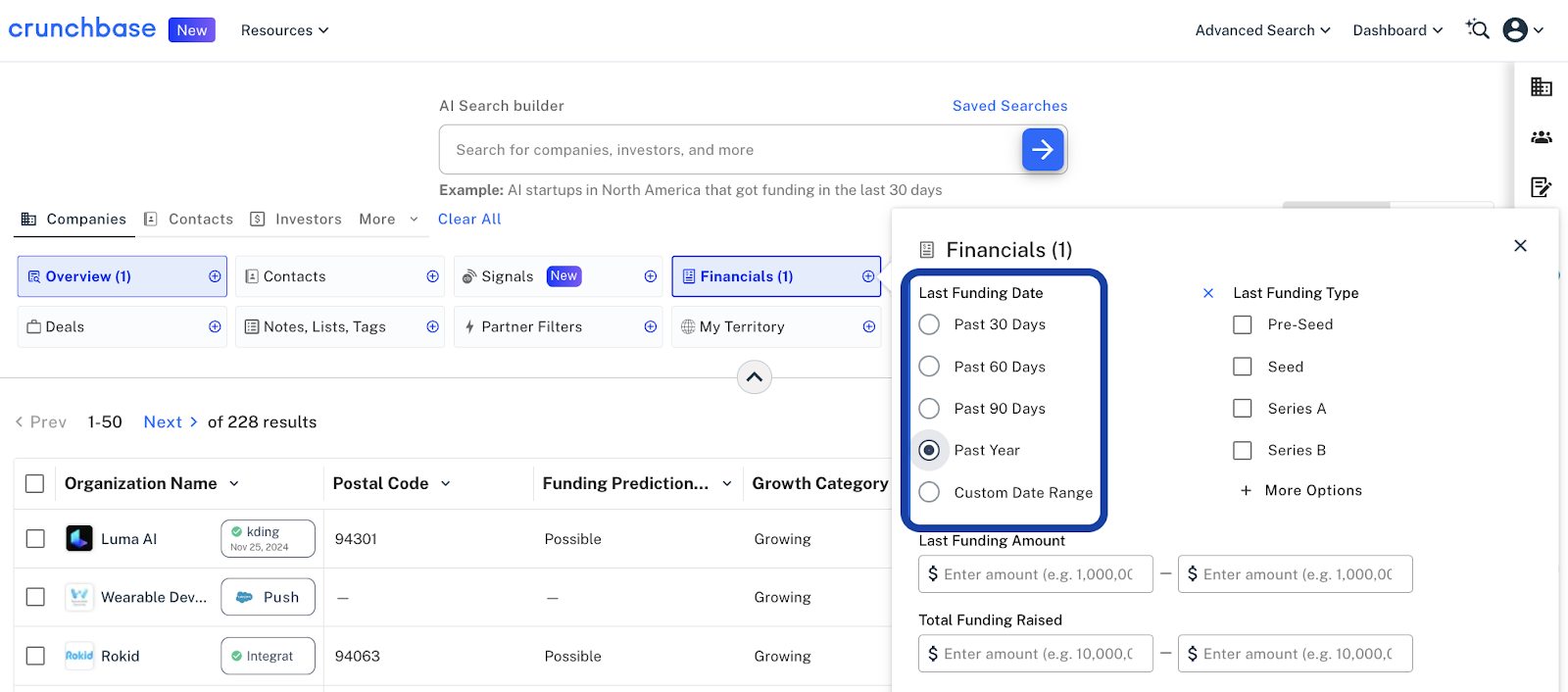1568x692 pixels.
Task: Click the Total Funding Raised maximum field
Action: (1296, 654)
